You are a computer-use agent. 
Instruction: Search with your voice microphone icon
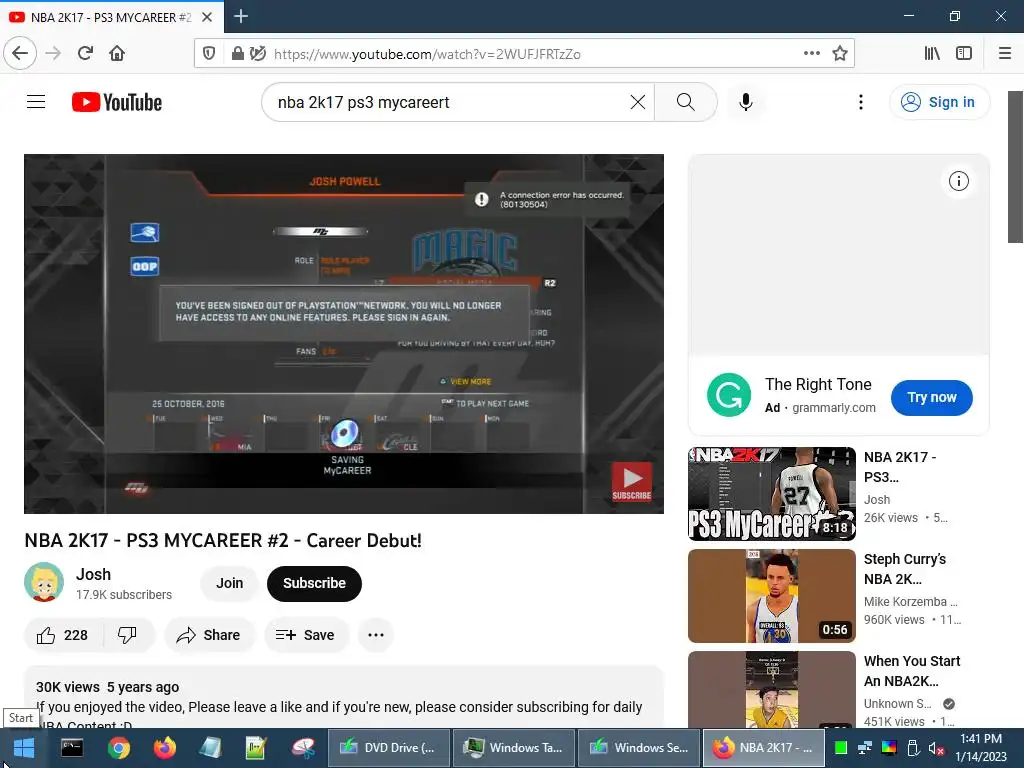746,103
